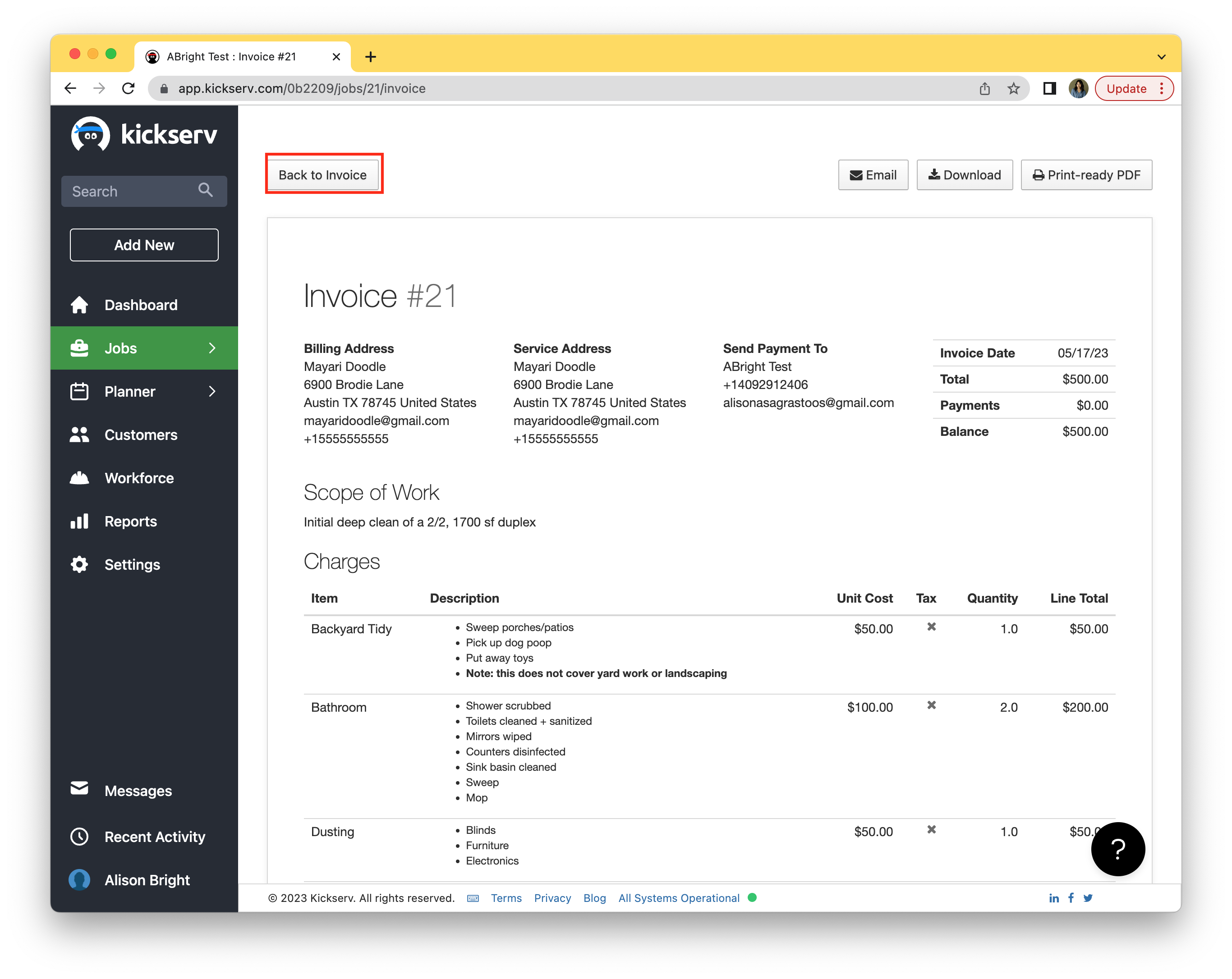Click the browser share icon in address bar
This screenshot has width=1232, height=979.
[984, 88]
